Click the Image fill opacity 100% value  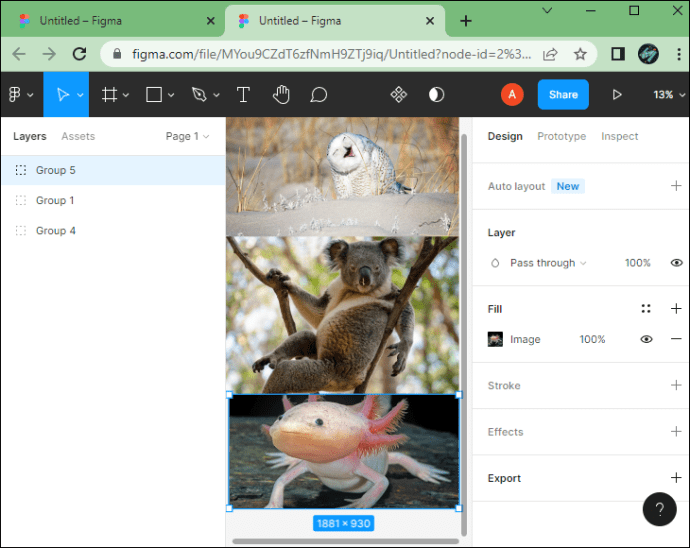[592, 339]
